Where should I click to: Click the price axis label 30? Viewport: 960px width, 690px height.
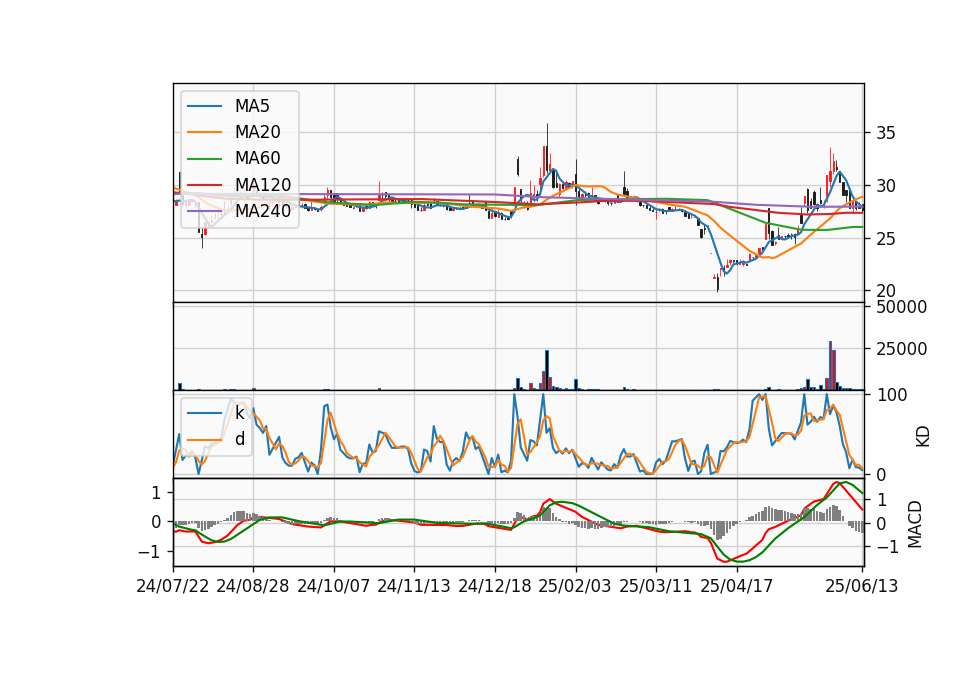pyautogui.click(x=885, y=186)
